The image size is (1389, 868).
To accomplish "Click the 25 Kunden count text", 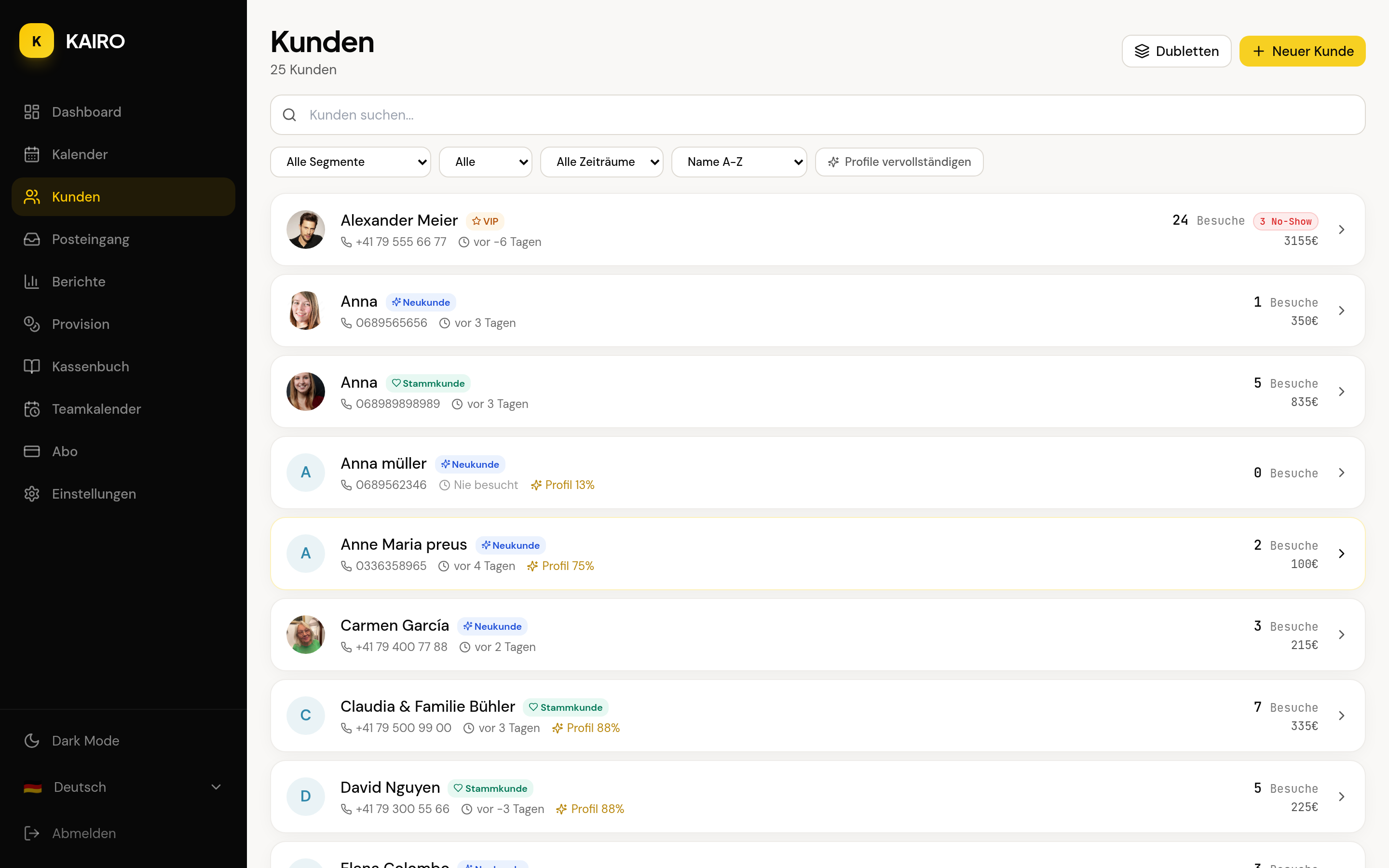I will coord(303,69).
